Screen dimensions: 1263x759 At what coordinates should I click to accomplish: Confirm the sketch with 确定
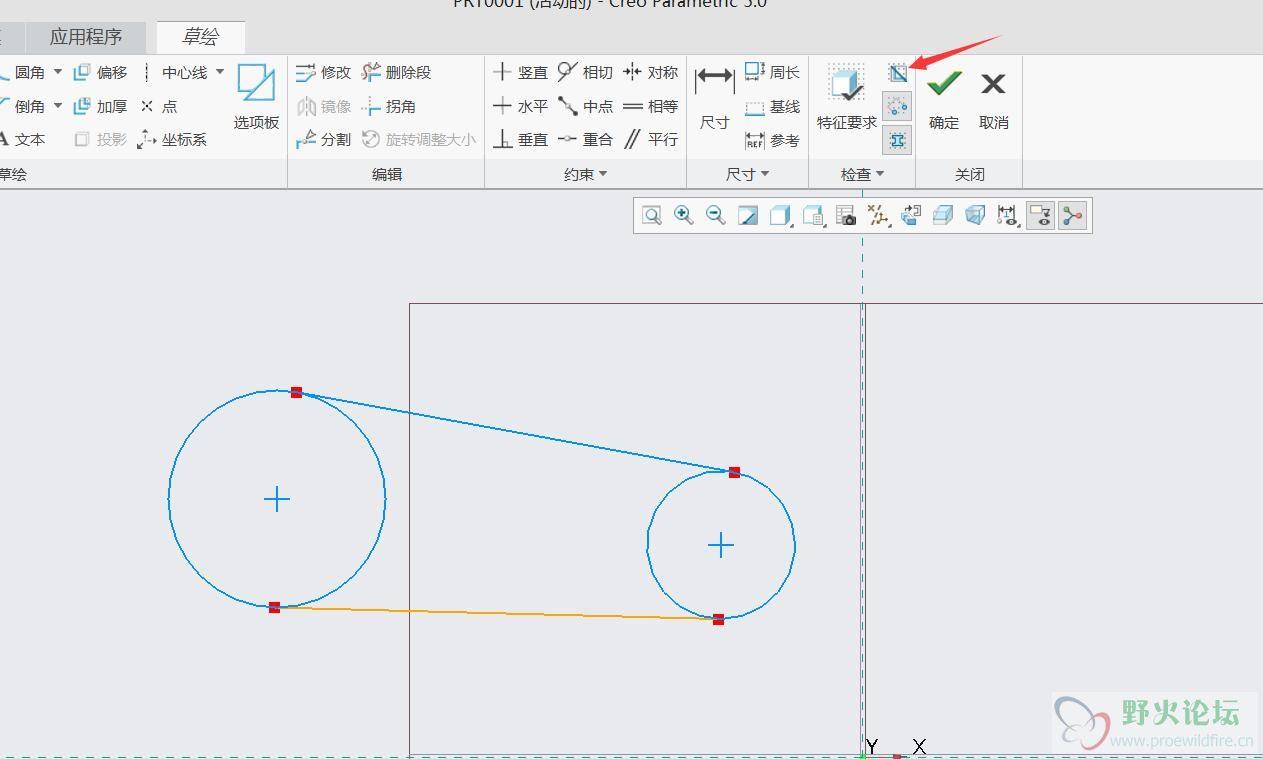(944, 98)
